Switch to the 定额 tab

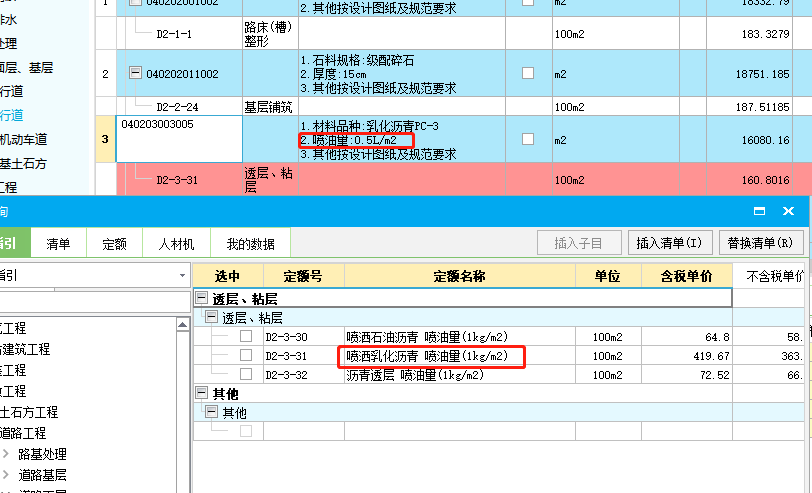114,244
